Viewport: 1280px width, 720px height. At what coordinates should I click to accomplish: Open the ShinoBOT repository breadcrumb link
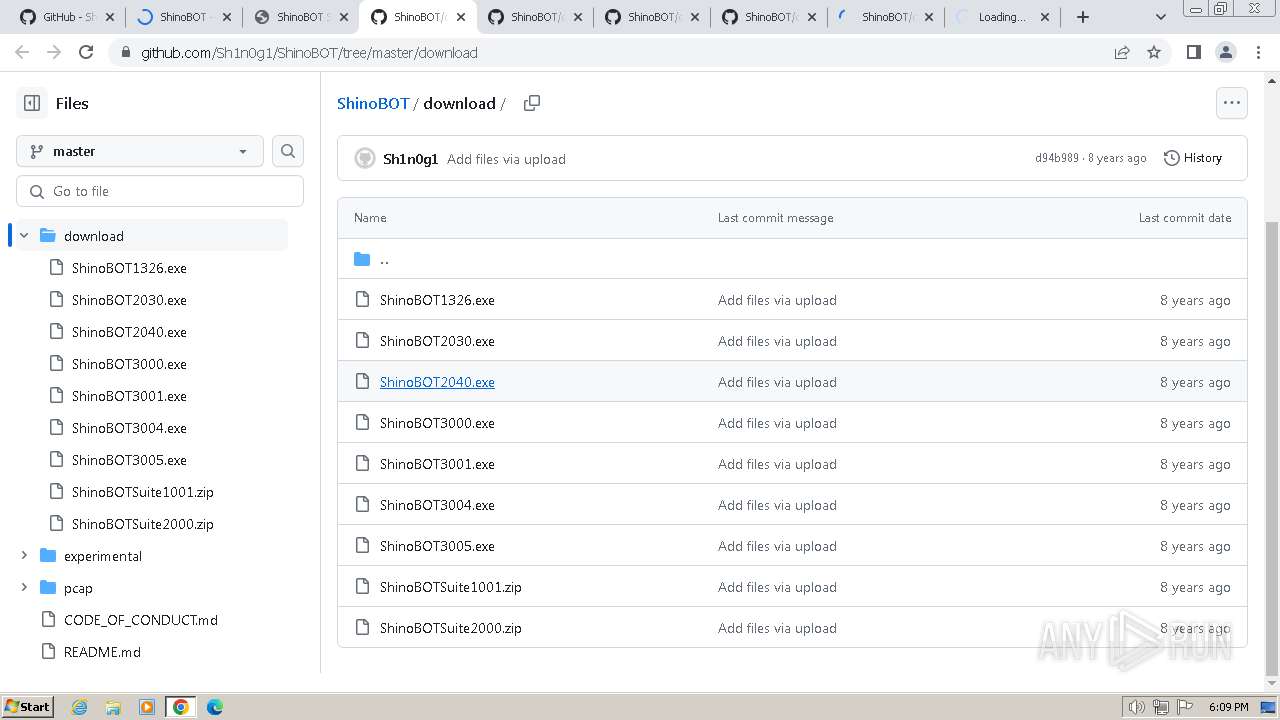[373, 103]
